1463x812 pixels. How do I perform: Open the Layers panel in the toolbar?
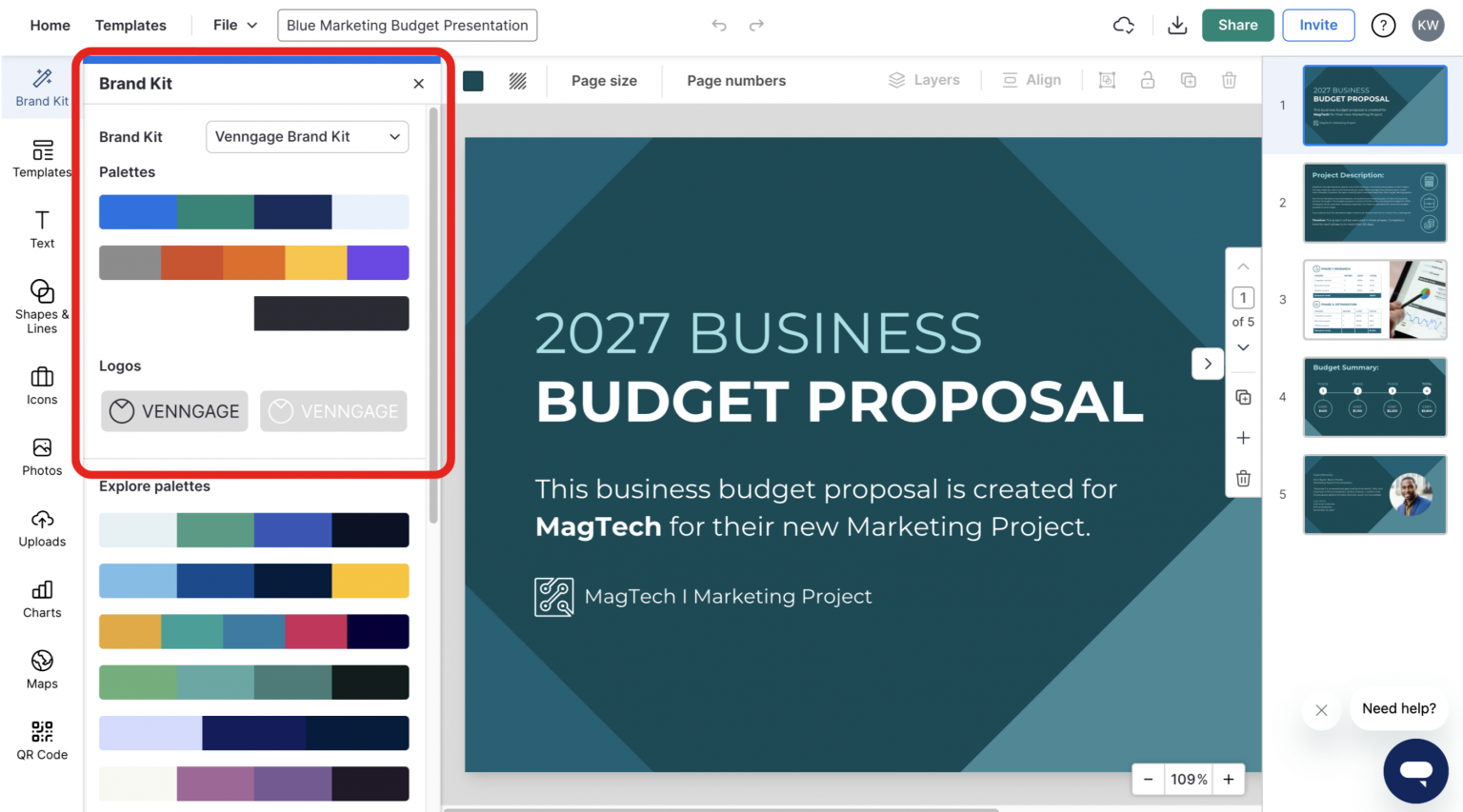coord(923,80)
